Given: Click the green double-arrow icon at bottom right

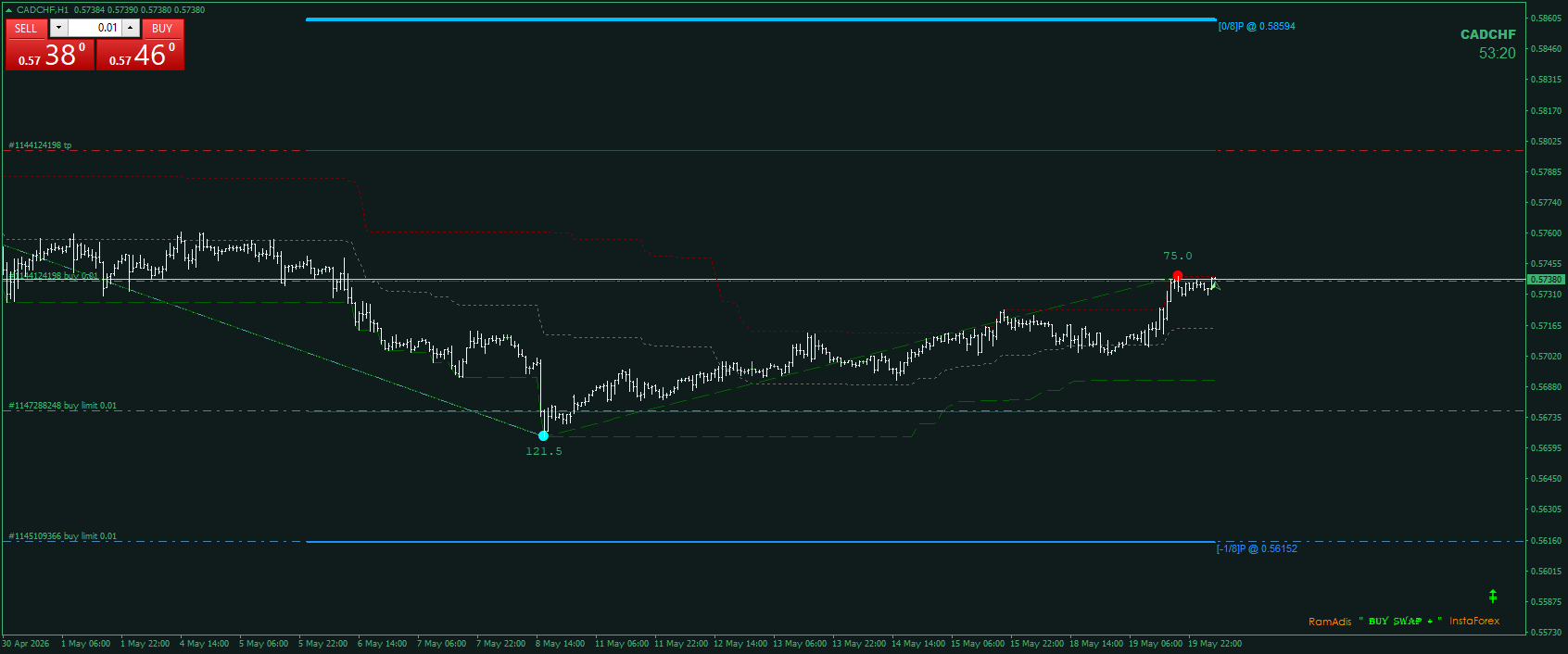Looking at the screenshot, I should [x=1493, y=597].
